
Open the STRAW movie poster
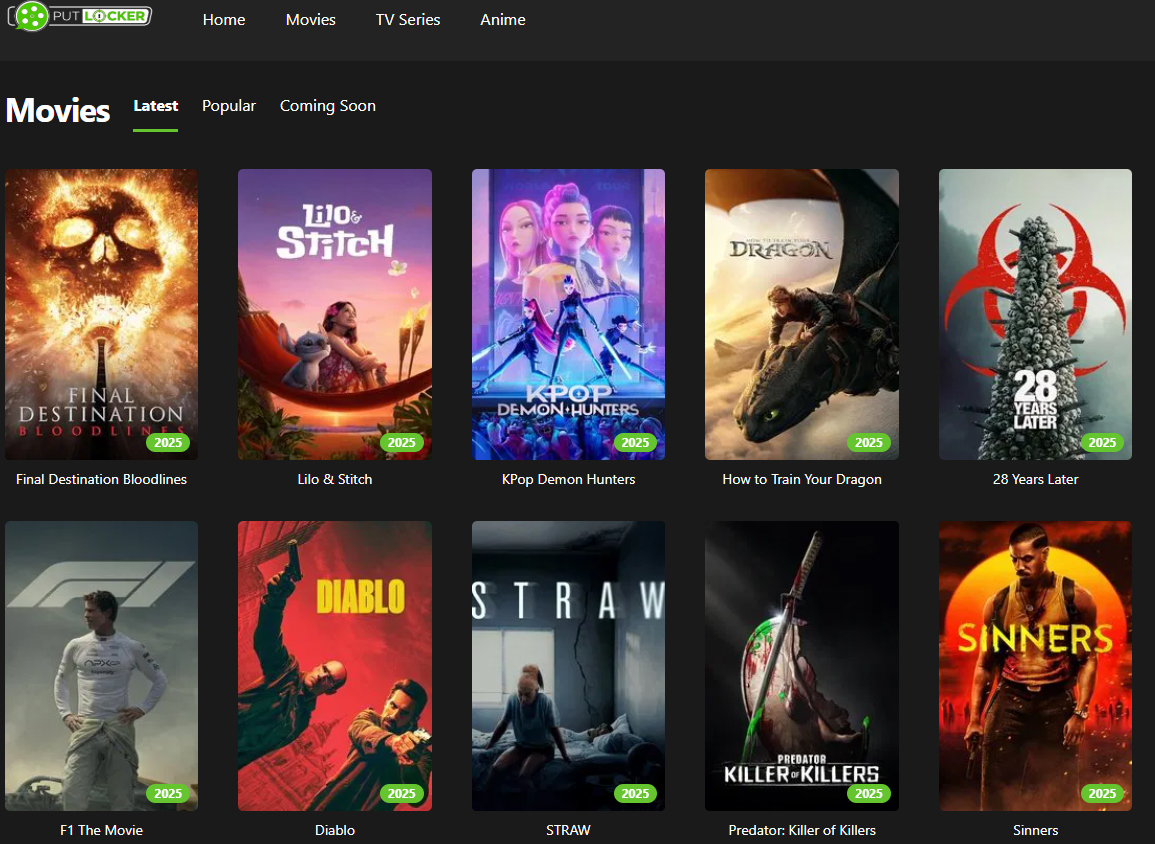569,666
